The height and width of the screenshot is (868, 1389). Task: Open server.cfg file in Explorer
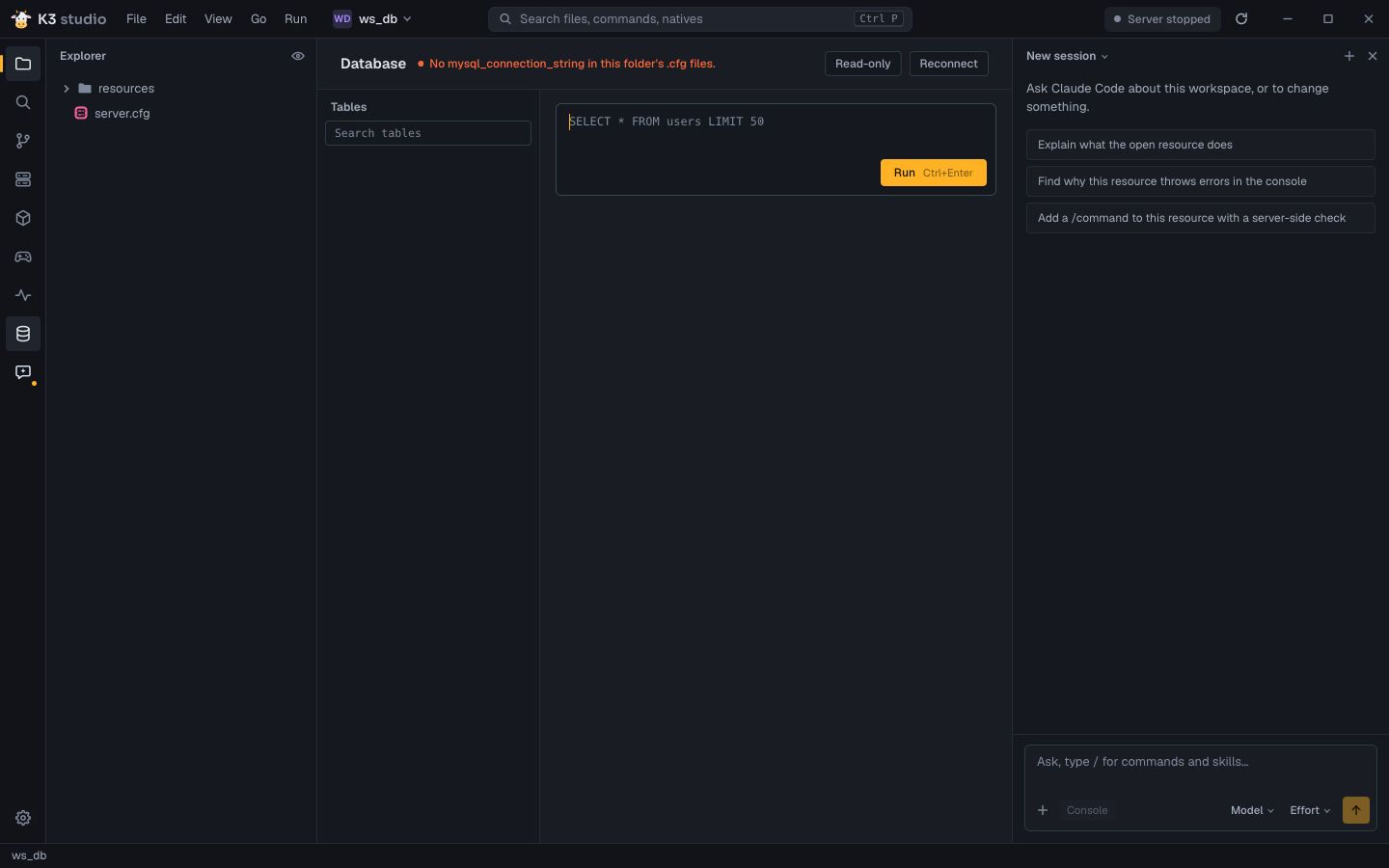[181, 114]
